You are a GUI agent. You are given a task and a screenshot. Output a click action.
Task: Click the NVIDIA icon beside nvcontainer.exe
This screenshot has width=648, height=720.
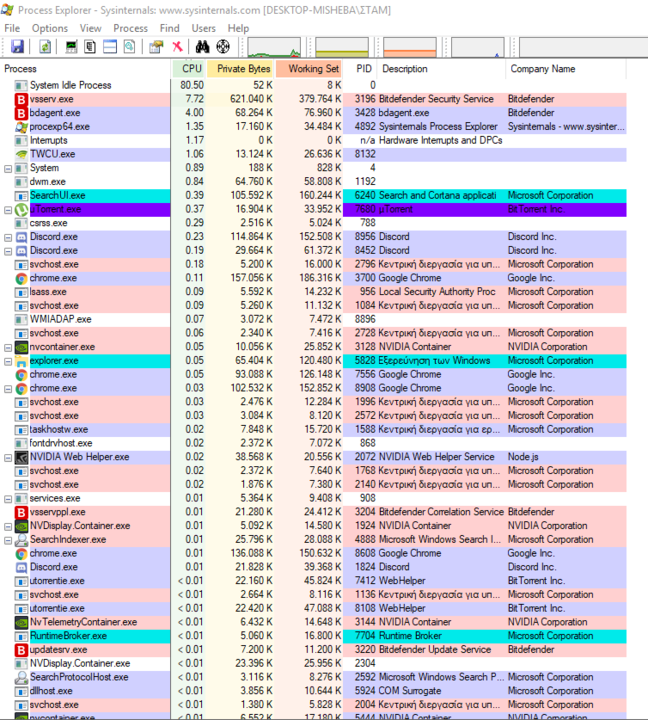click(x=21, y=347)
